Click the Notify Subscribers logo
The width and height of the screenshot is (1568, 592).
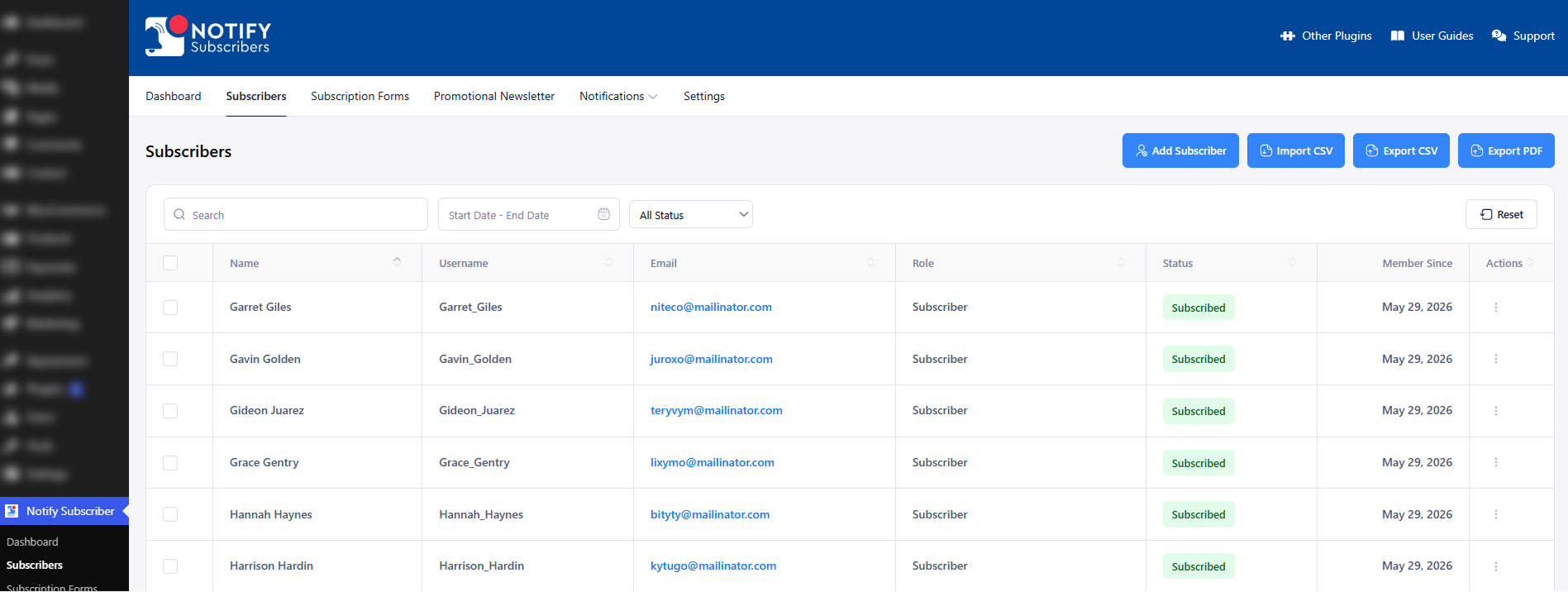point(208,36)
